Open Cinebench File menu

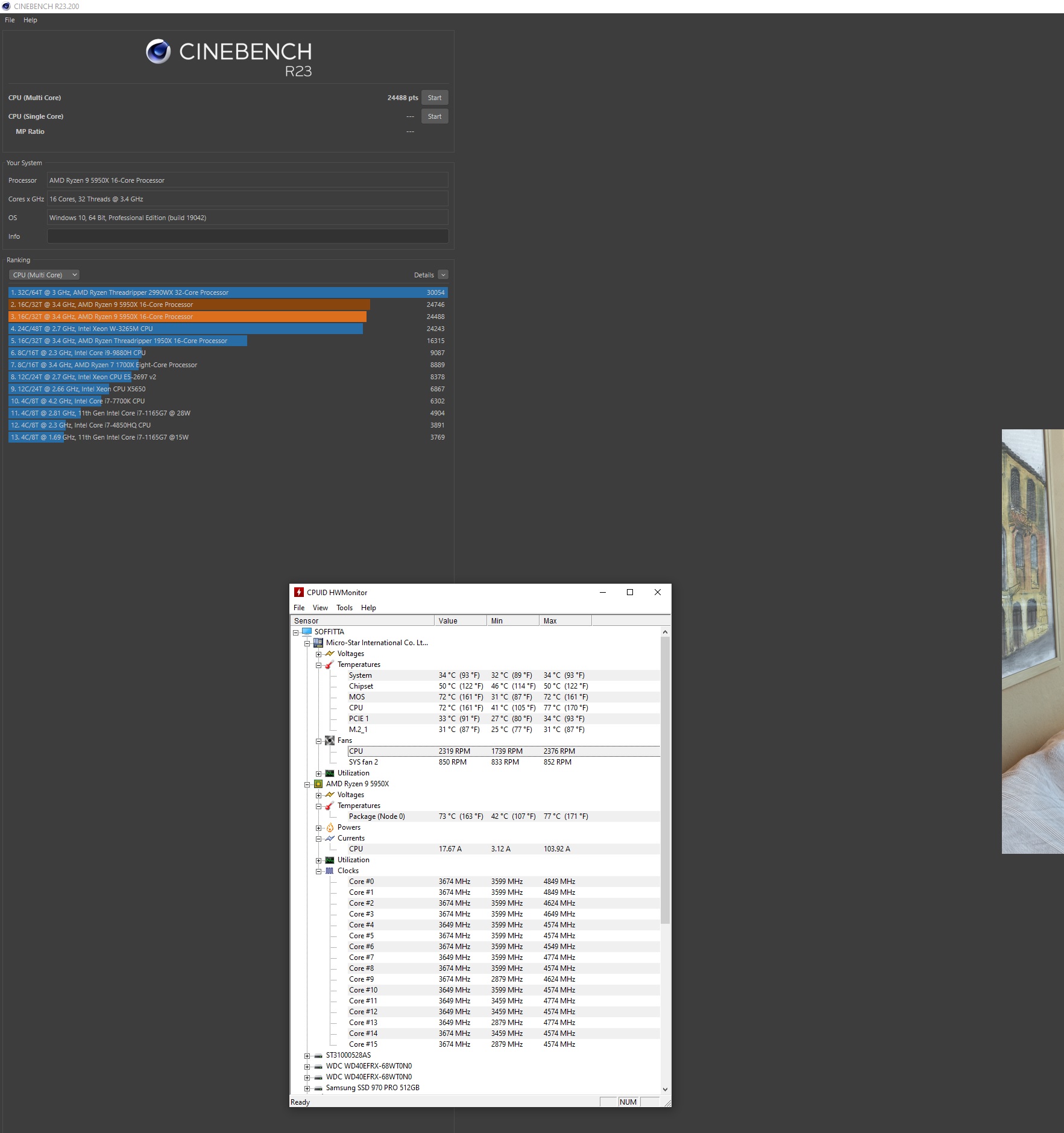[10, 20]
